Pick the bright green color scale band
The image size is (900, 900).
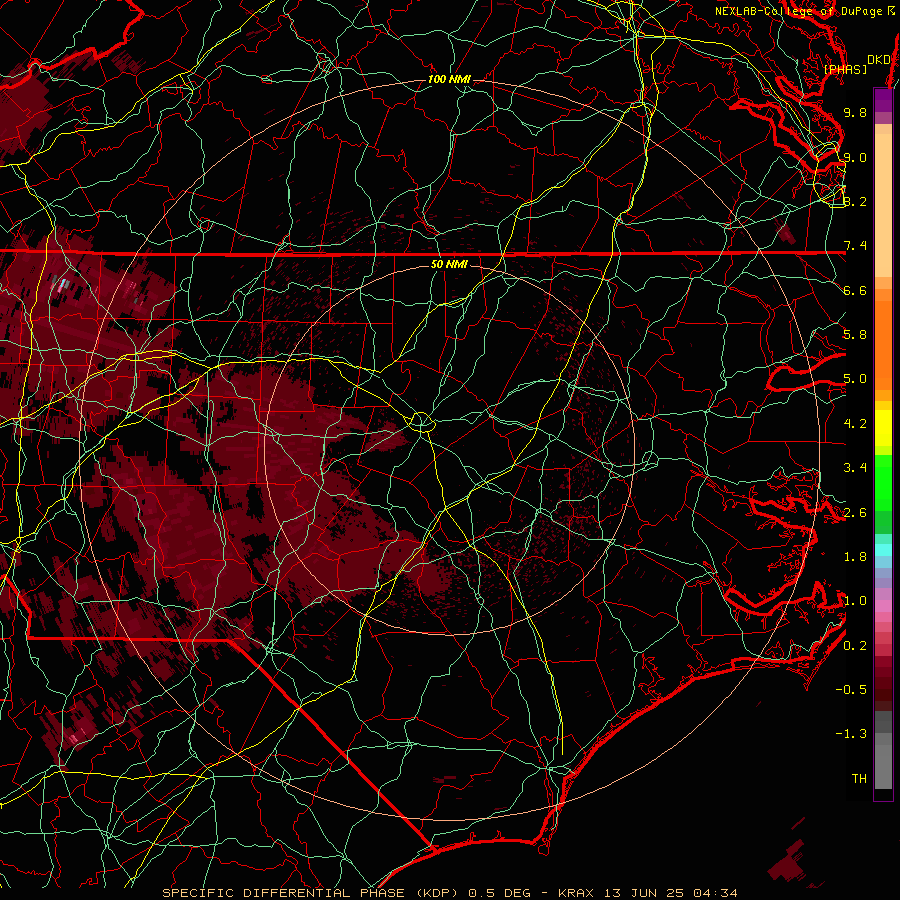pos(883,482)
